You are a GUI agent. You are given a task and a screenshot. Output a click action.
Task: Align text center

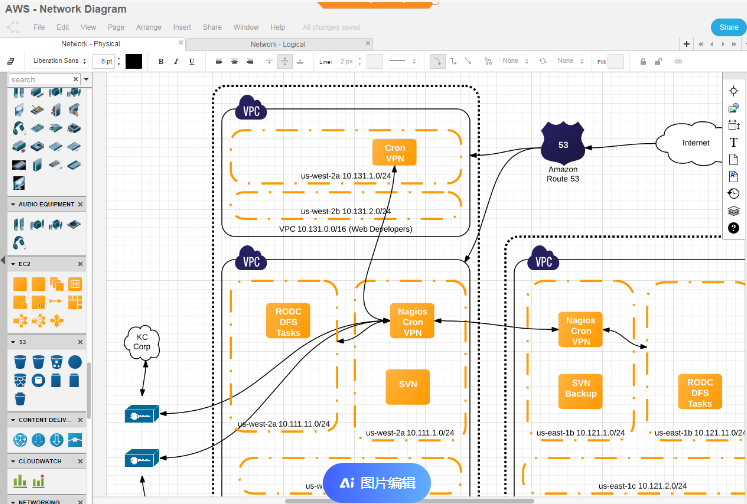[x=234, y=61]
